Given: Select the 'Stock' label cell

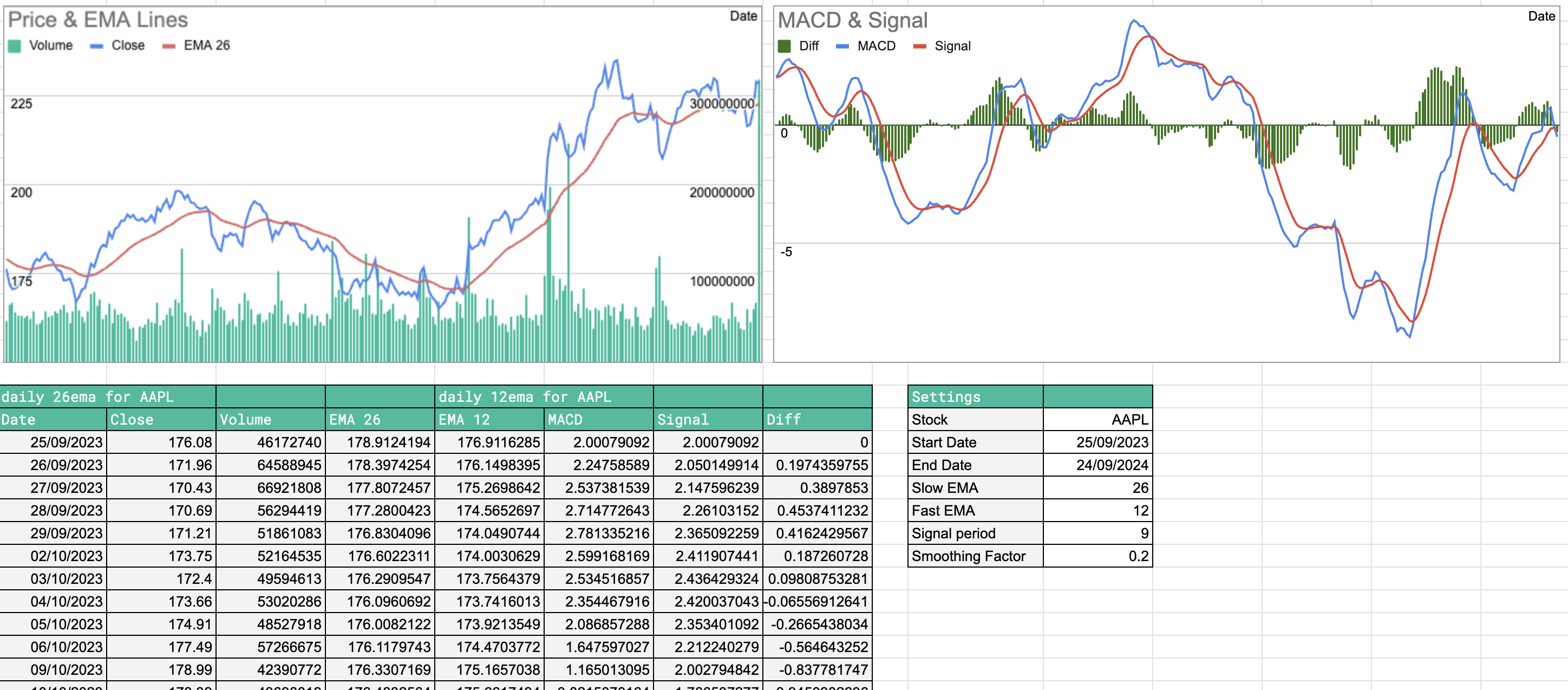Looking at the screenshot, I should [975, 420].
